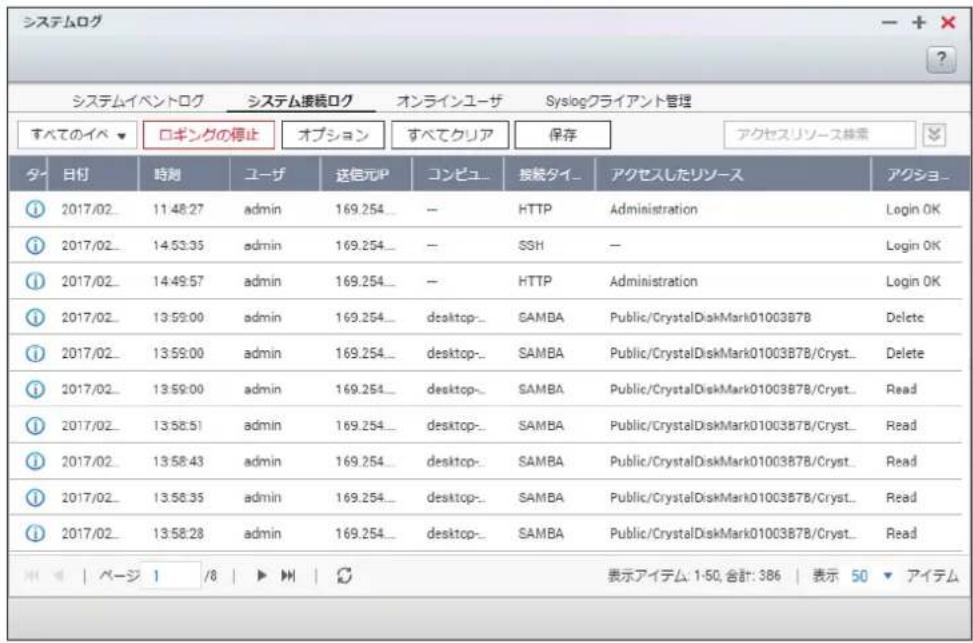Sort by ユーザ column header
The height and width of the screenshot is (643, 973).
click(276, 174)
